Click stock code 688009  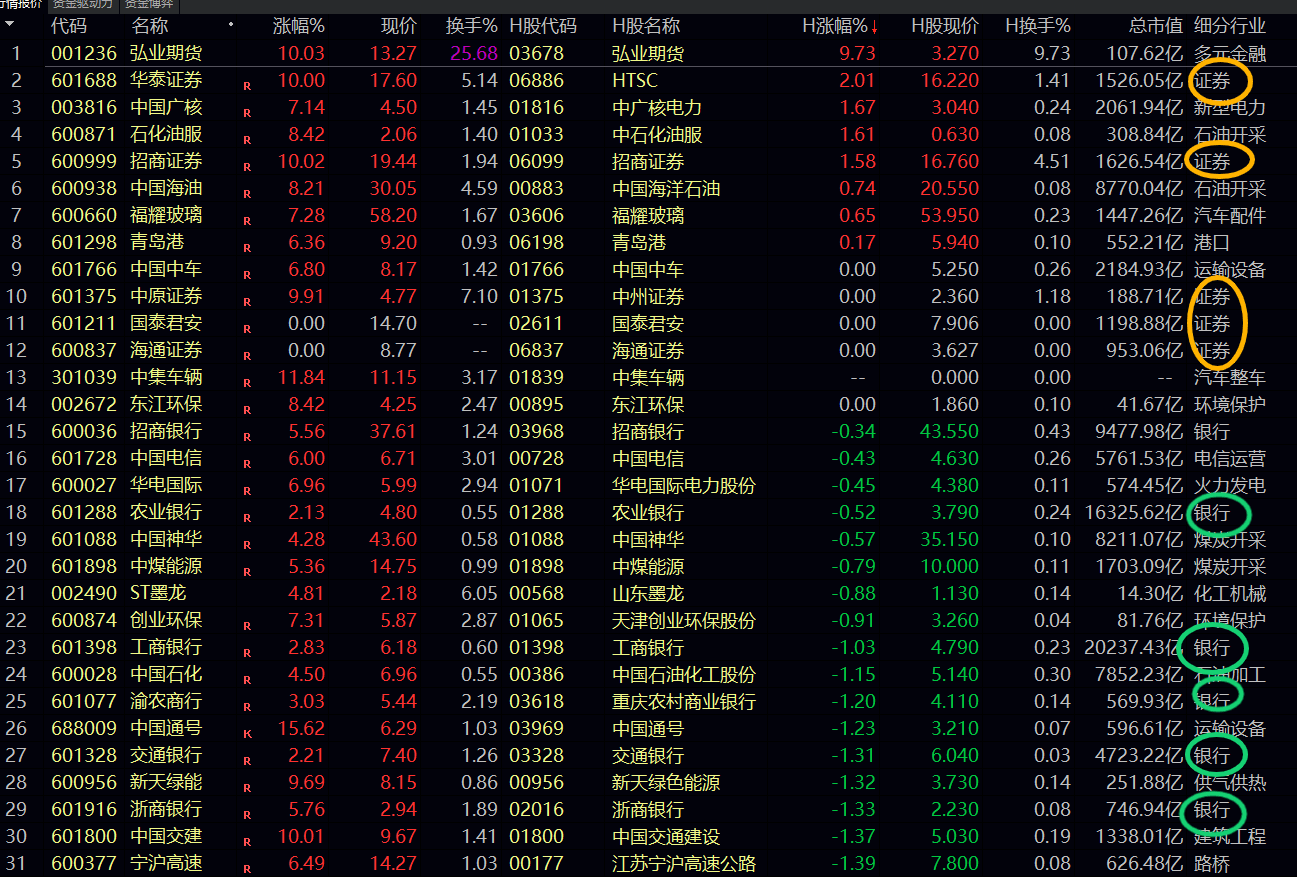pos(84,728)
